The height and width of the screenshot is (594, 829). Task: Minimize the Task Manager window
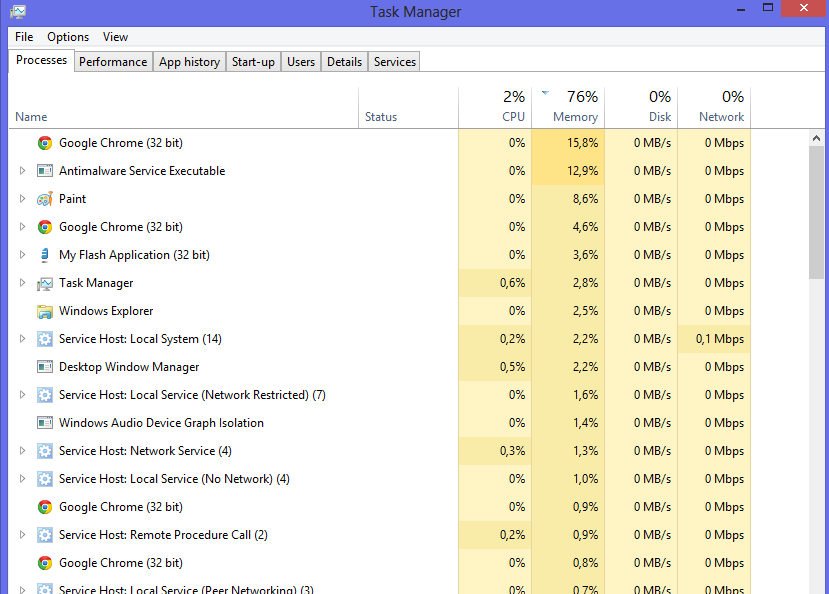[741, 8]
